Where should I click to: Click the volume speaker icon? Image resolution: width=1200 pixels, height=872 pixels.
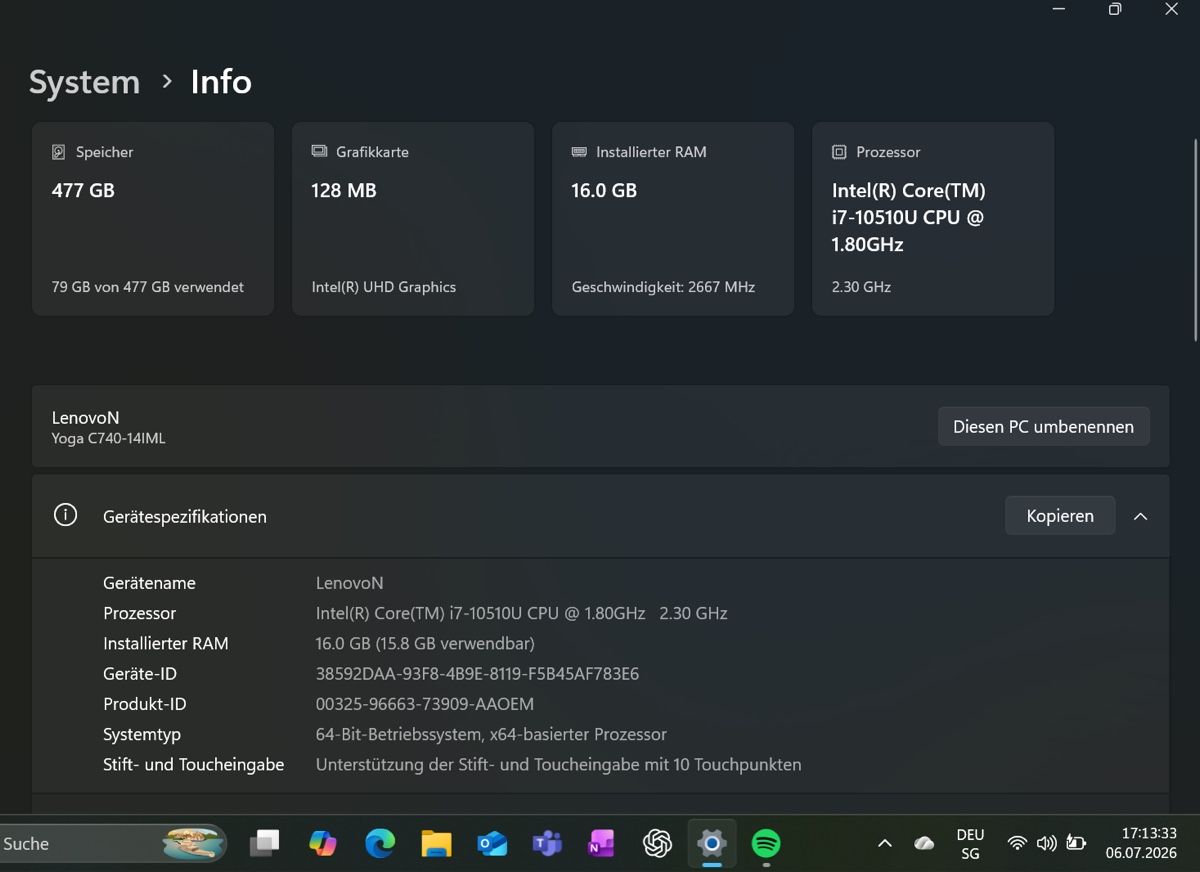point(1046,844)
